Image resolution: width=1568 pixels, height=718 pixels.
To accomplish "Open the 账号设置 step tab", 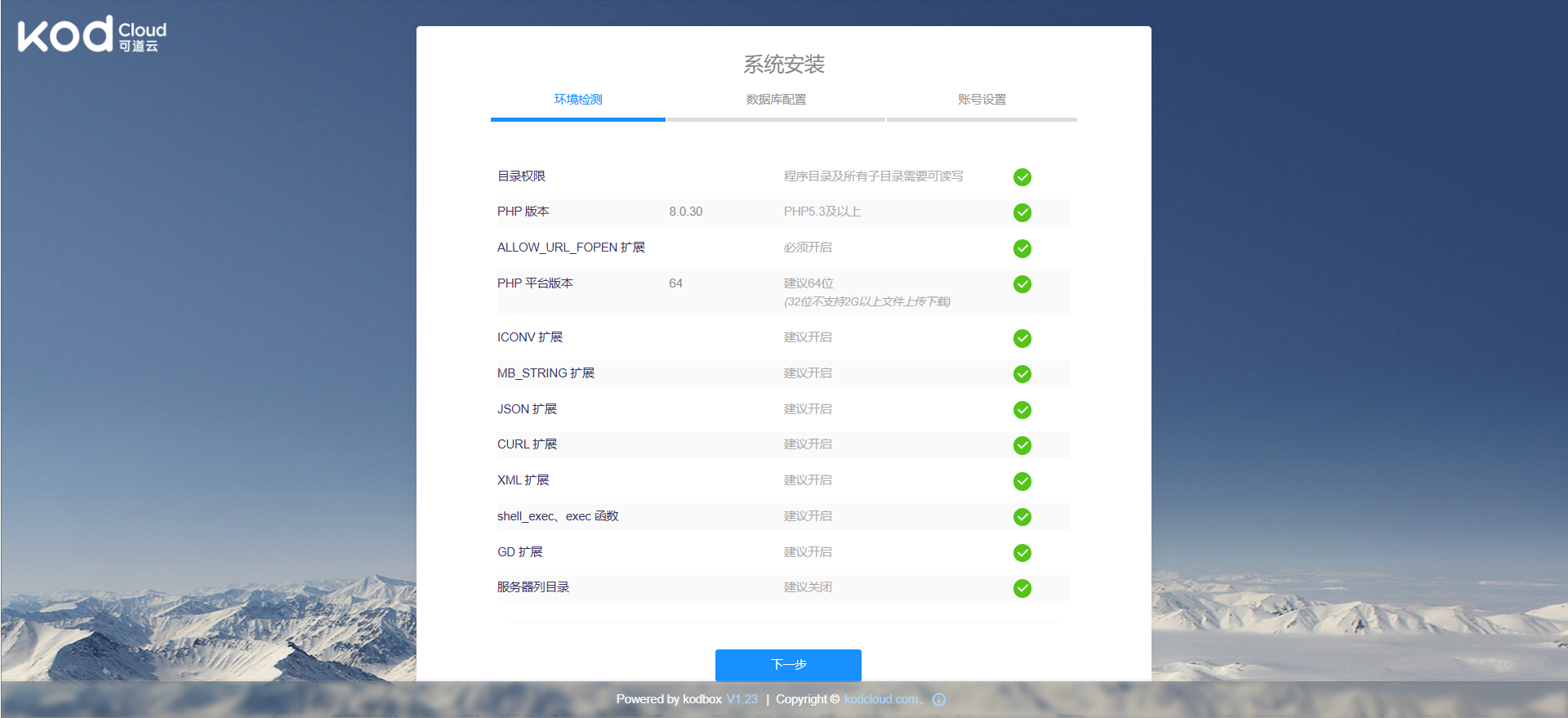I will (x=982, y=100).
